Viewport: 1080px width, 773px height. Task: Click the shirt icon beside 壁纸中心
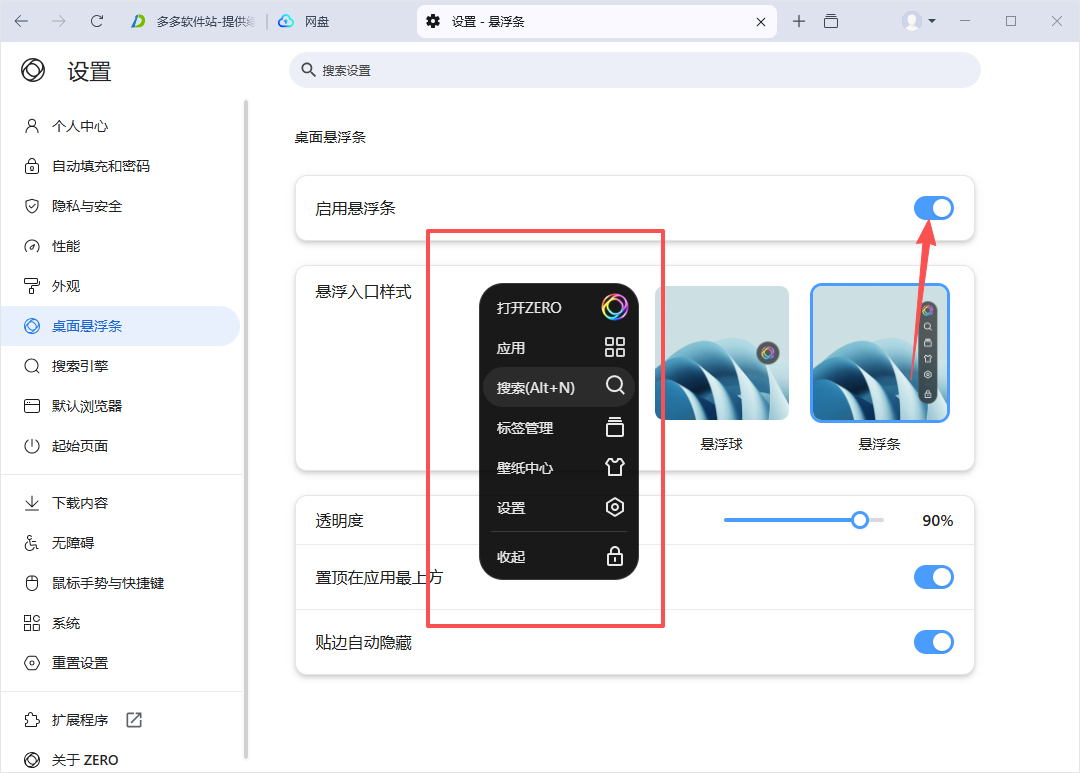614,467
